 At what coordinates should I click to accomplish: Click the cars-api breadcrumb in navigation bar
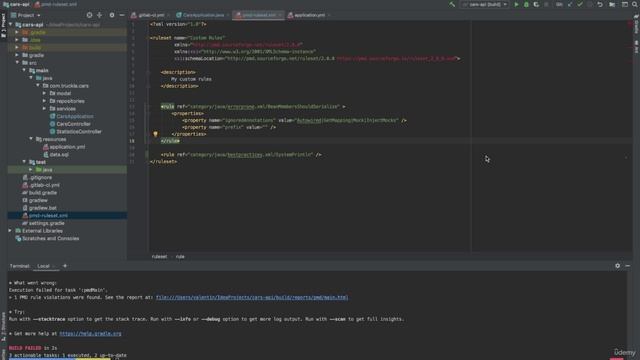[x=16, y=4]
